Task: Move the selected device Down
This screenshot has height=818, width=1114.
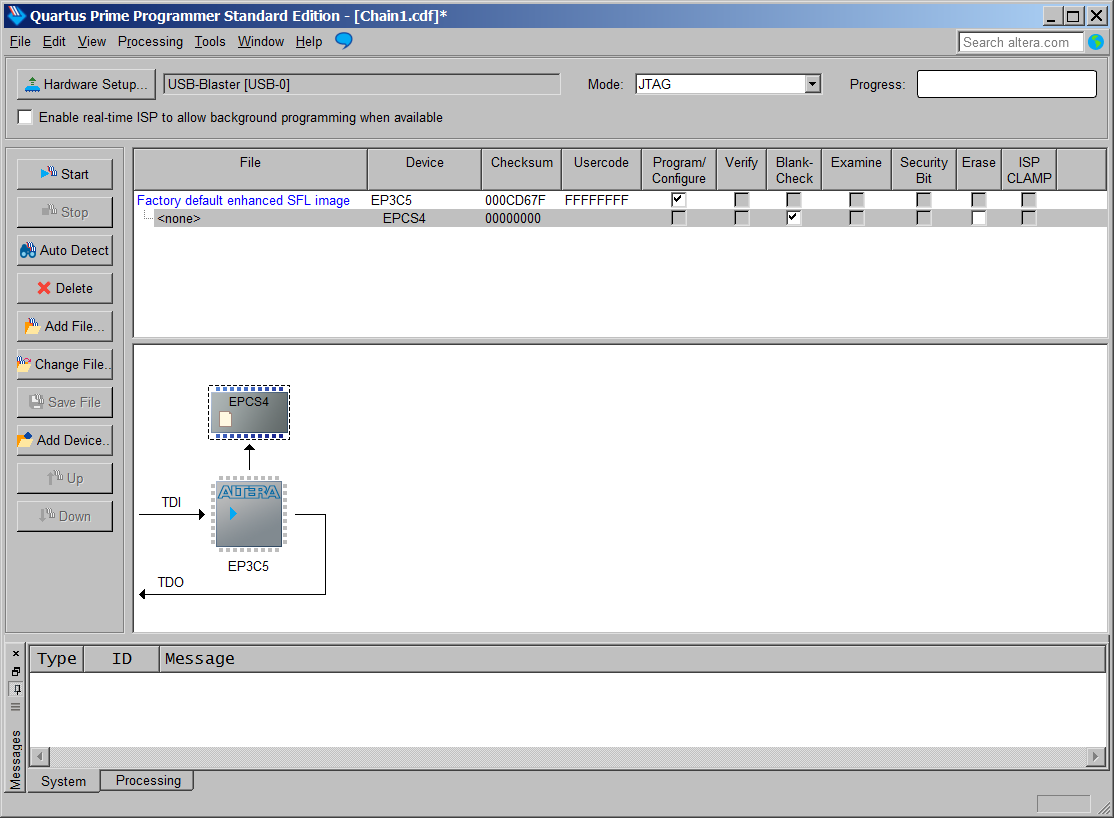Action: [x=65, y=516]
